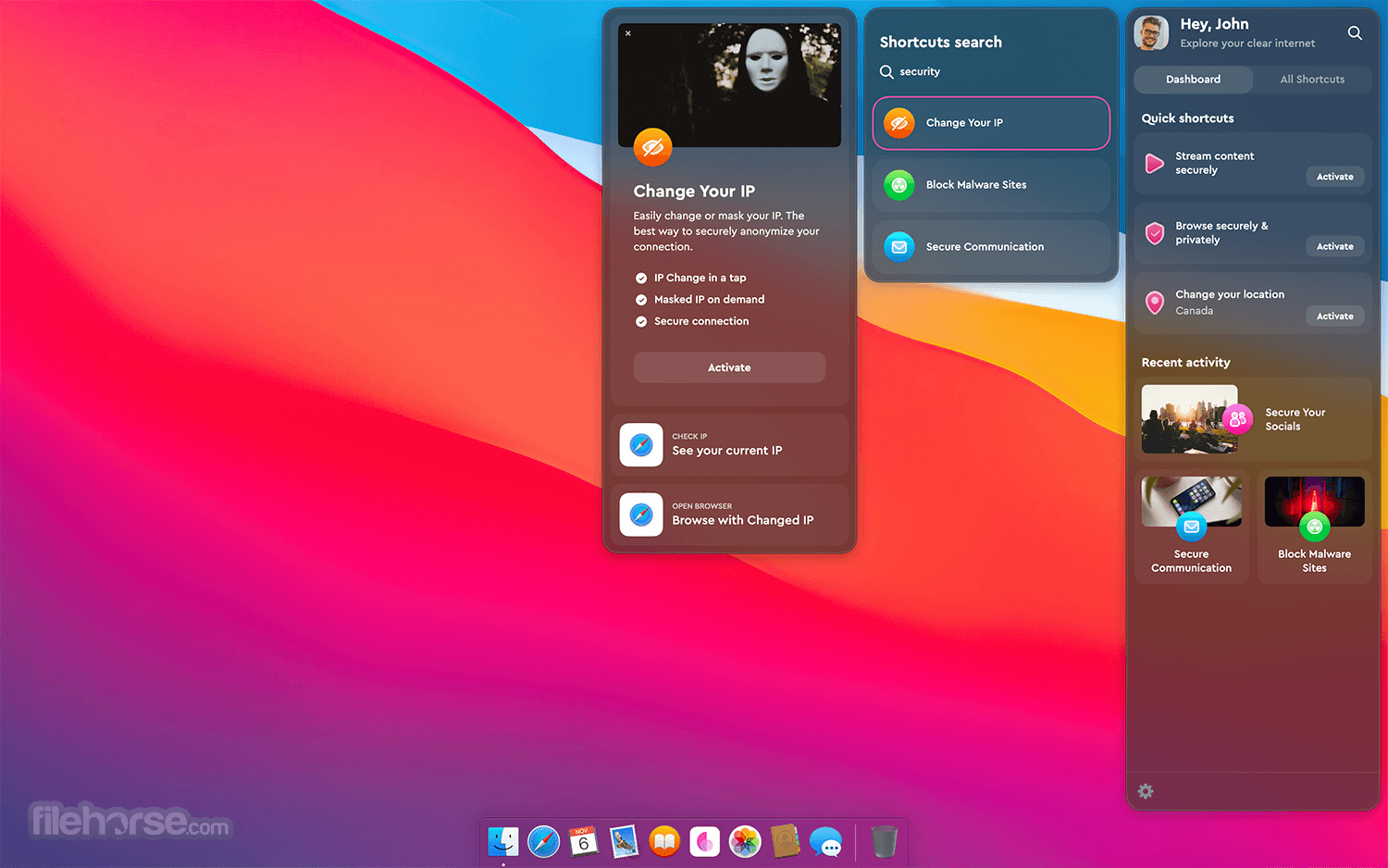Select the Block Malware Sites search result
The height and width of the screenshot is (868, 1388).
991,185
